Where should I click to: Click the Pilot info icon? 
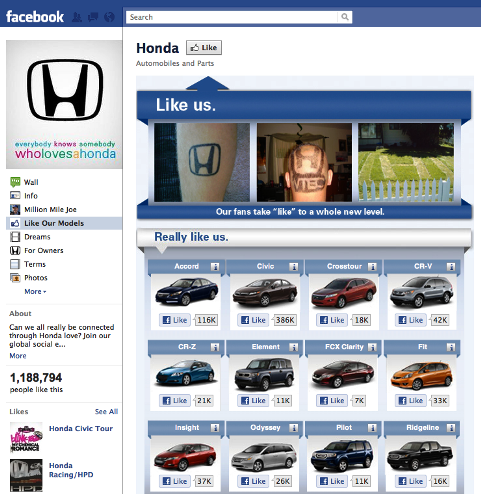372,428
